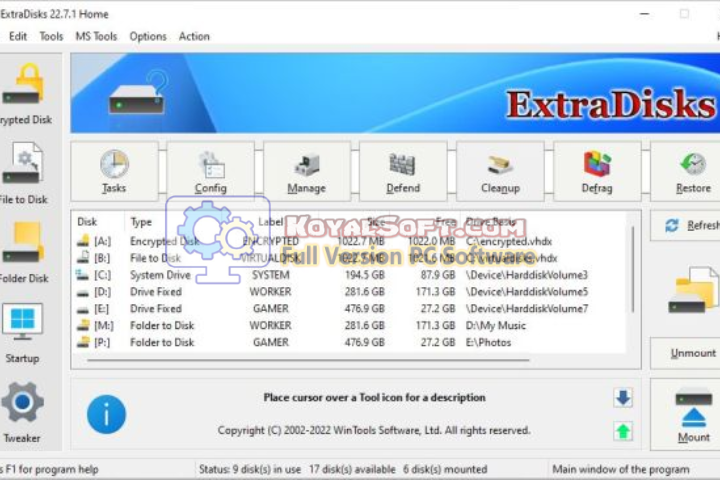Screen dimensions: 720x480
Task: Click the "6 disk(s) mounted" status text
Action: (x=445, y=469)
